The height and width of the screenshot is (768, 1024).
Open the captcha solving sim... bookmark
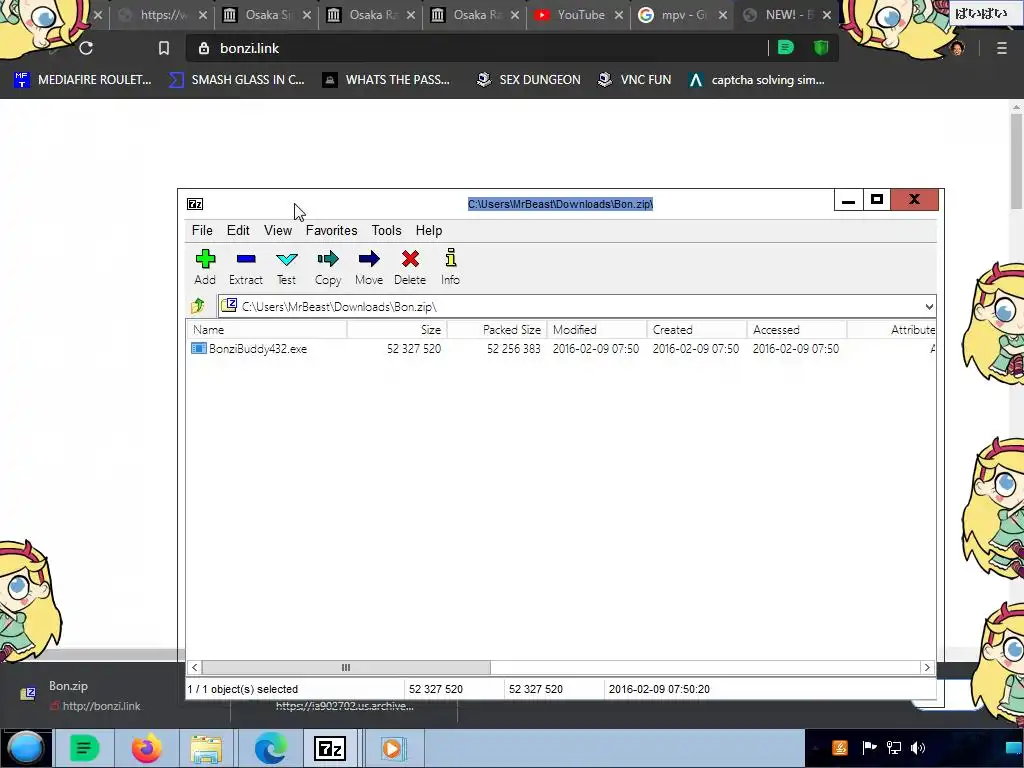(x=758, y=80)
